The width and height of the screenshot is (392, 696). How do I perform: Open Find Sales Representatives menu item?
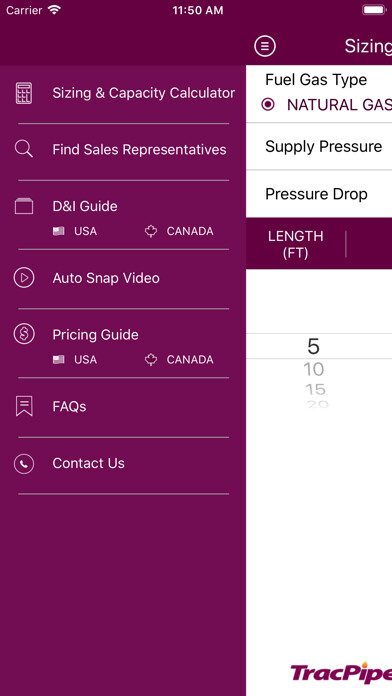(139, 150)
